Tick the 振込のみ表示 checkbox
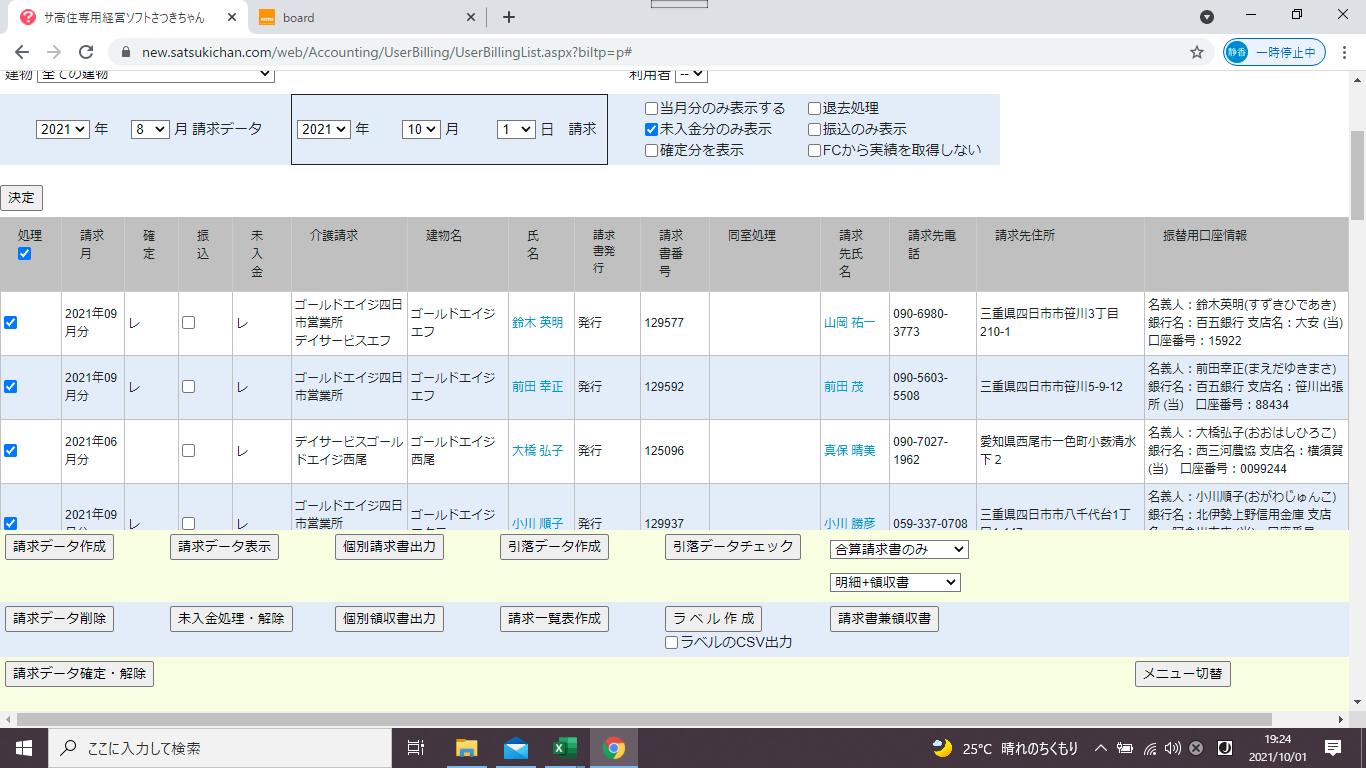This screenshot has height=768, width=1366. [x=814, y=129]
